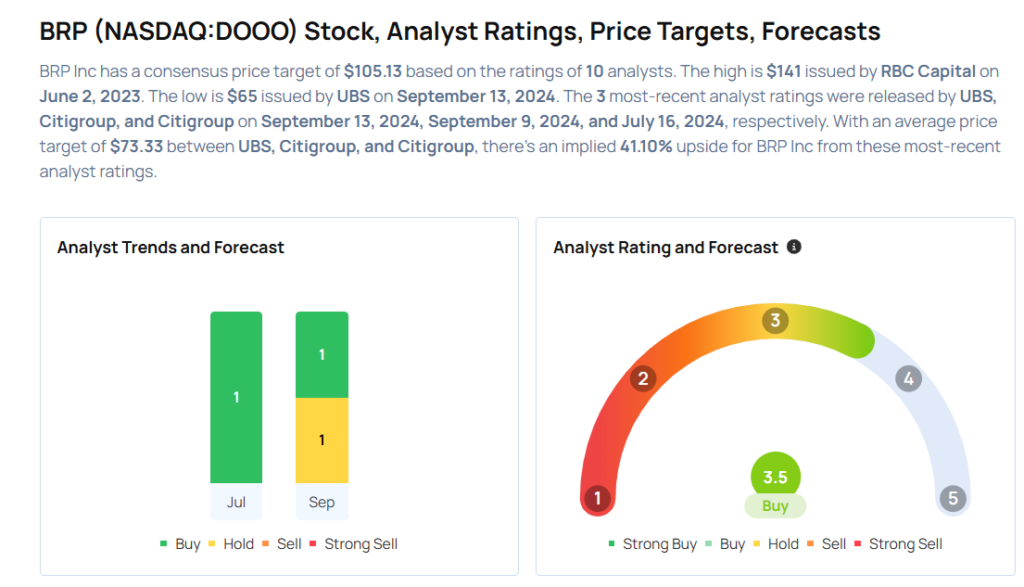Toggle Hold series in trends chart legend
Image resolution: width=1024 pixels, height=587 pixels.
[x=234, y=544]
